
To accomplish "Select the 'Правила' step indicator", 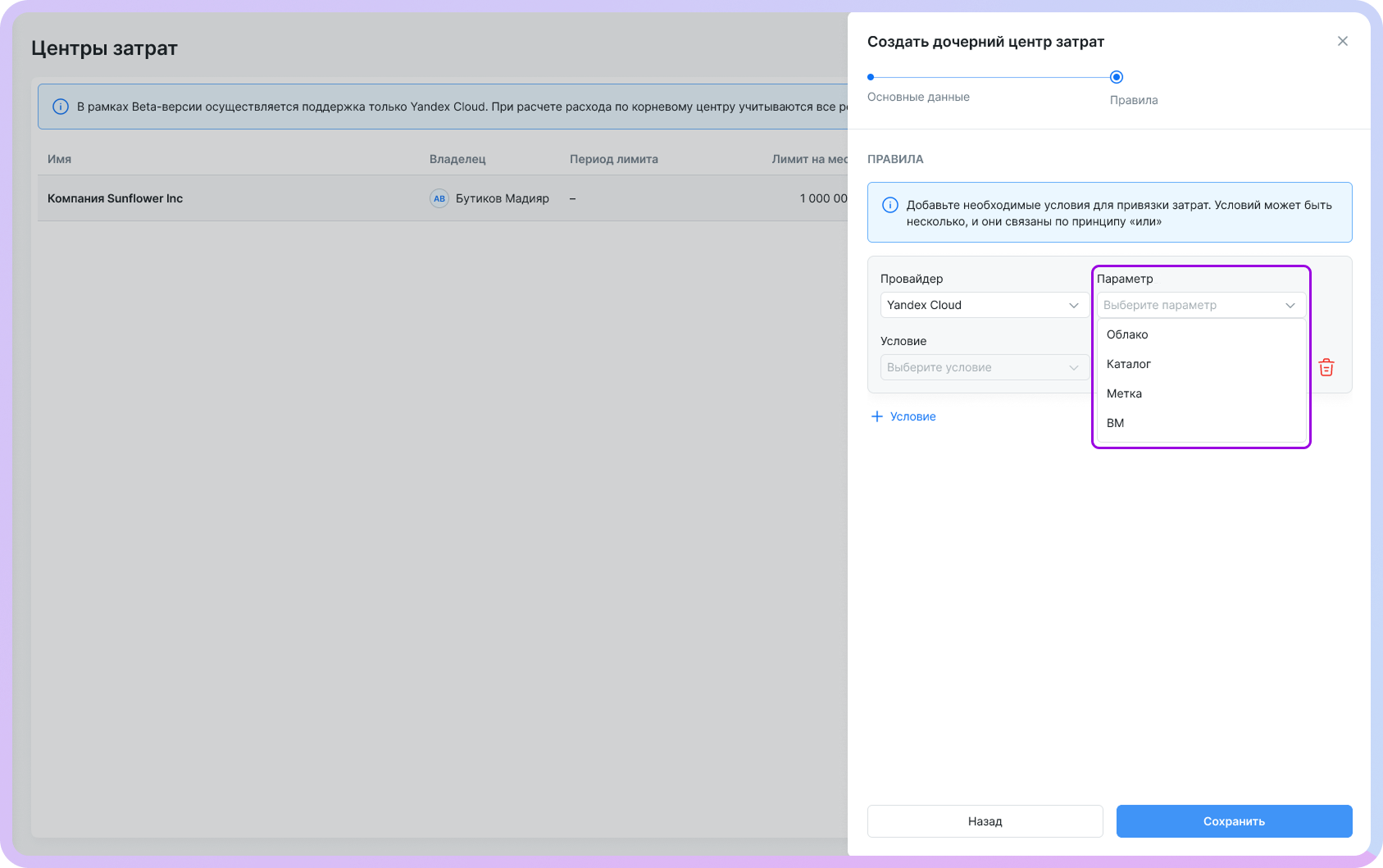I will coord(1116,77).
